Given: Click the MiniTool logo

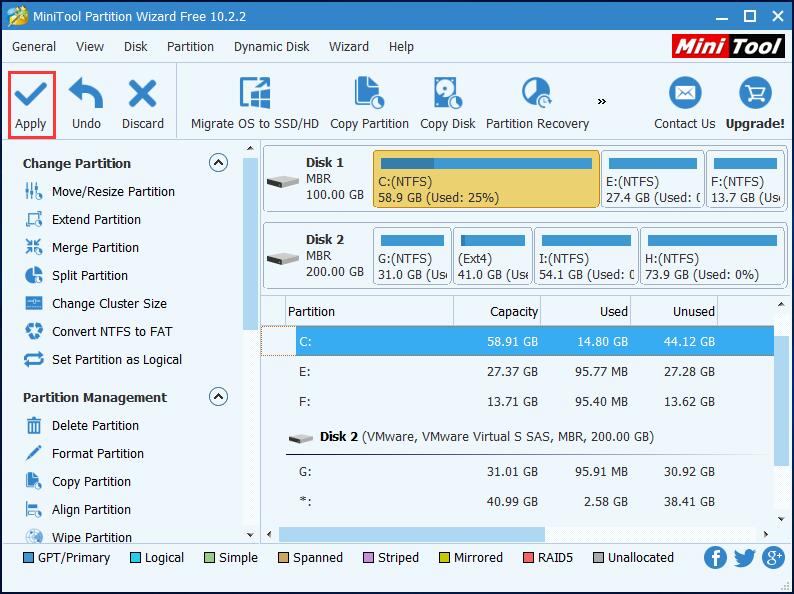Looking at the screenshot, I should (x=728, y=47).
